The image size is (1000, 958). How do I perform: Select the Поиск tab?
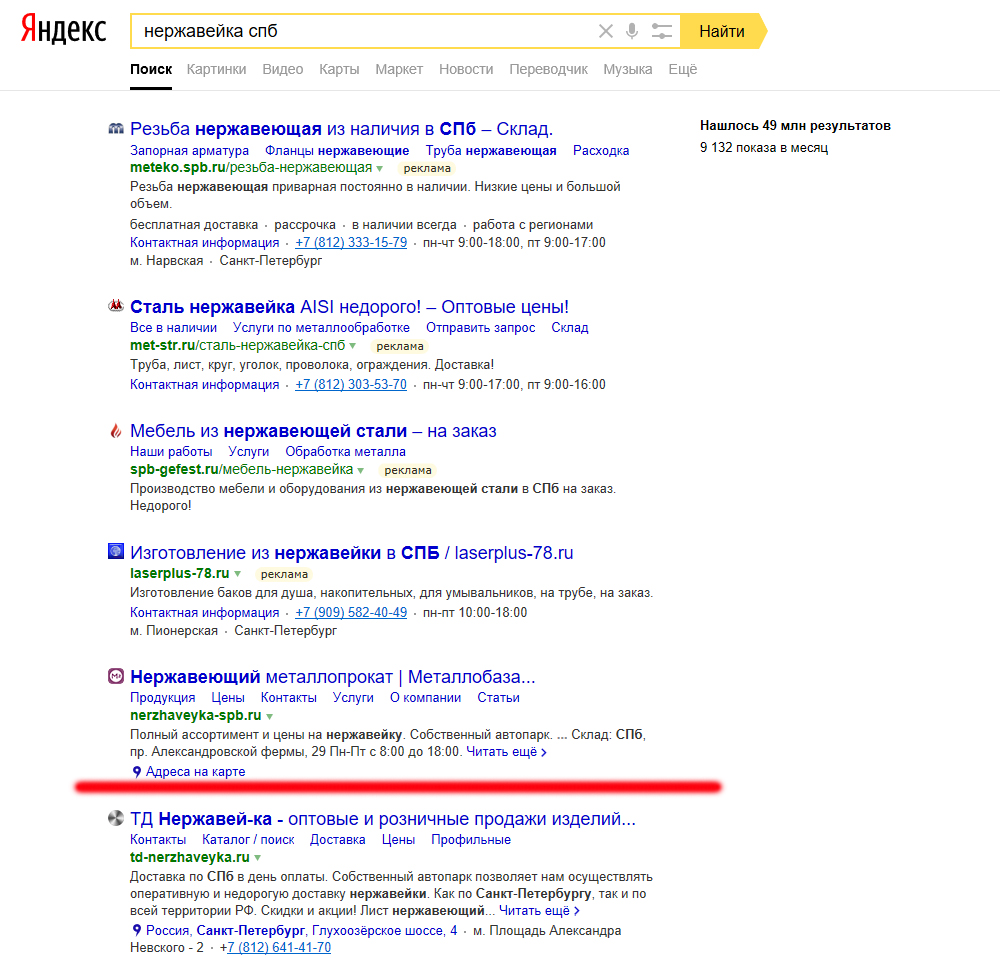[x=151, y=69]
